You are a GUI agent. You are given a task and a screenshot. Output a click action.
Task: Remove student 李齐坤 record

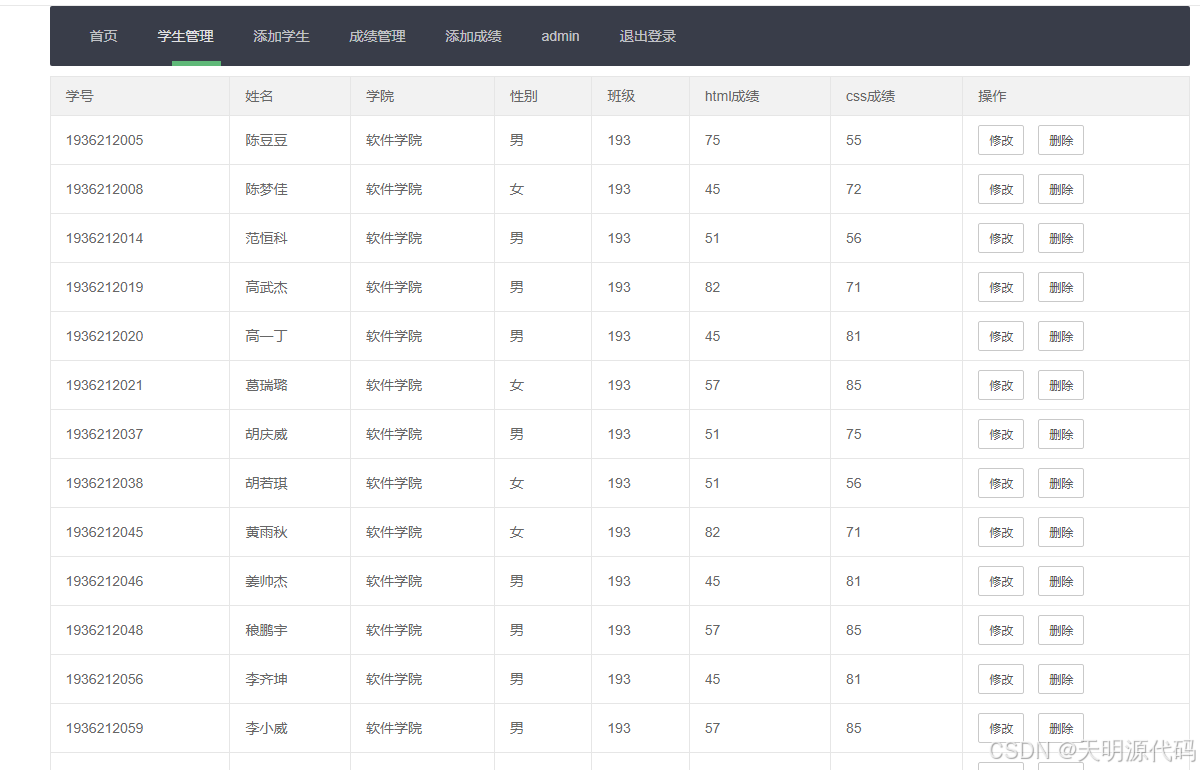(x=1061, y=679)
